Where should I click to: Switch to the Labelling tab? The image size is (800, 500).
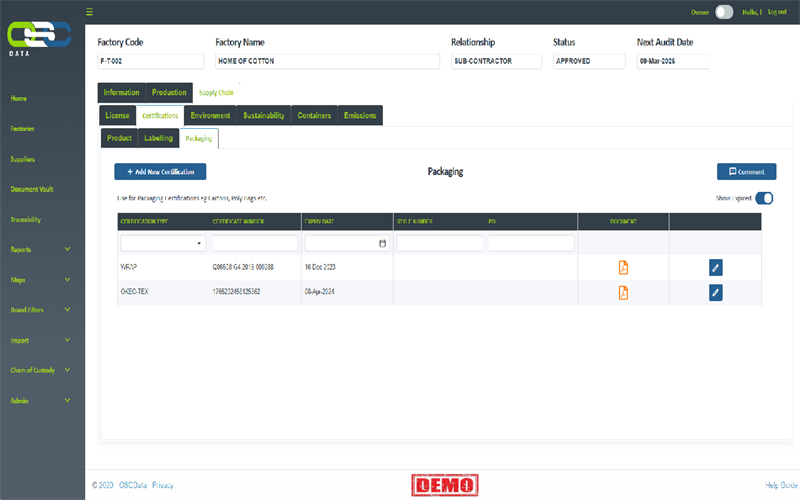(158, 138)
